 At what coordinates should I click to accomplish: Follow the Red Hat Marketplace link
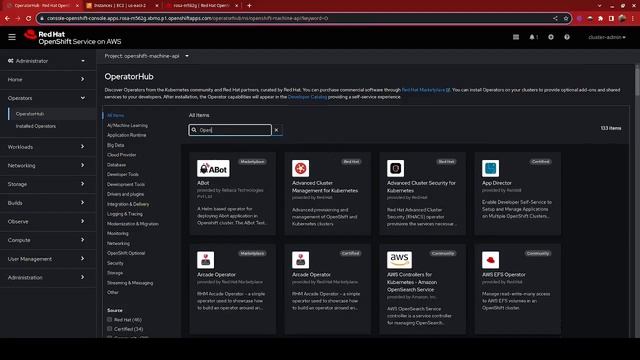click(x=426, y=90)
